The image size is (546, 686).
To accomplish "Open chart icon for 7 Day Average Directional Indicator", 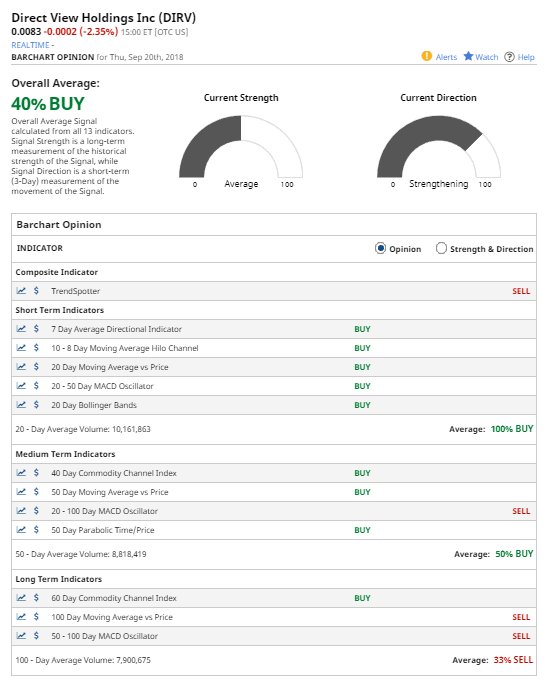I will point(21,329).
